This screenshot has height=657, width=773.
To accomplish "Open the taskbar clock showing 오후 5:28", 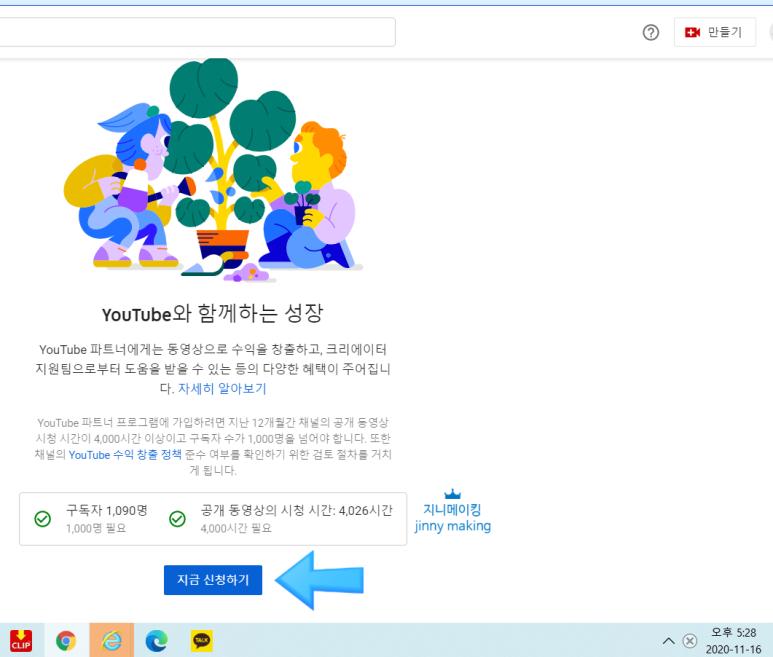I will pyautogui.click(x=734, y=641).
